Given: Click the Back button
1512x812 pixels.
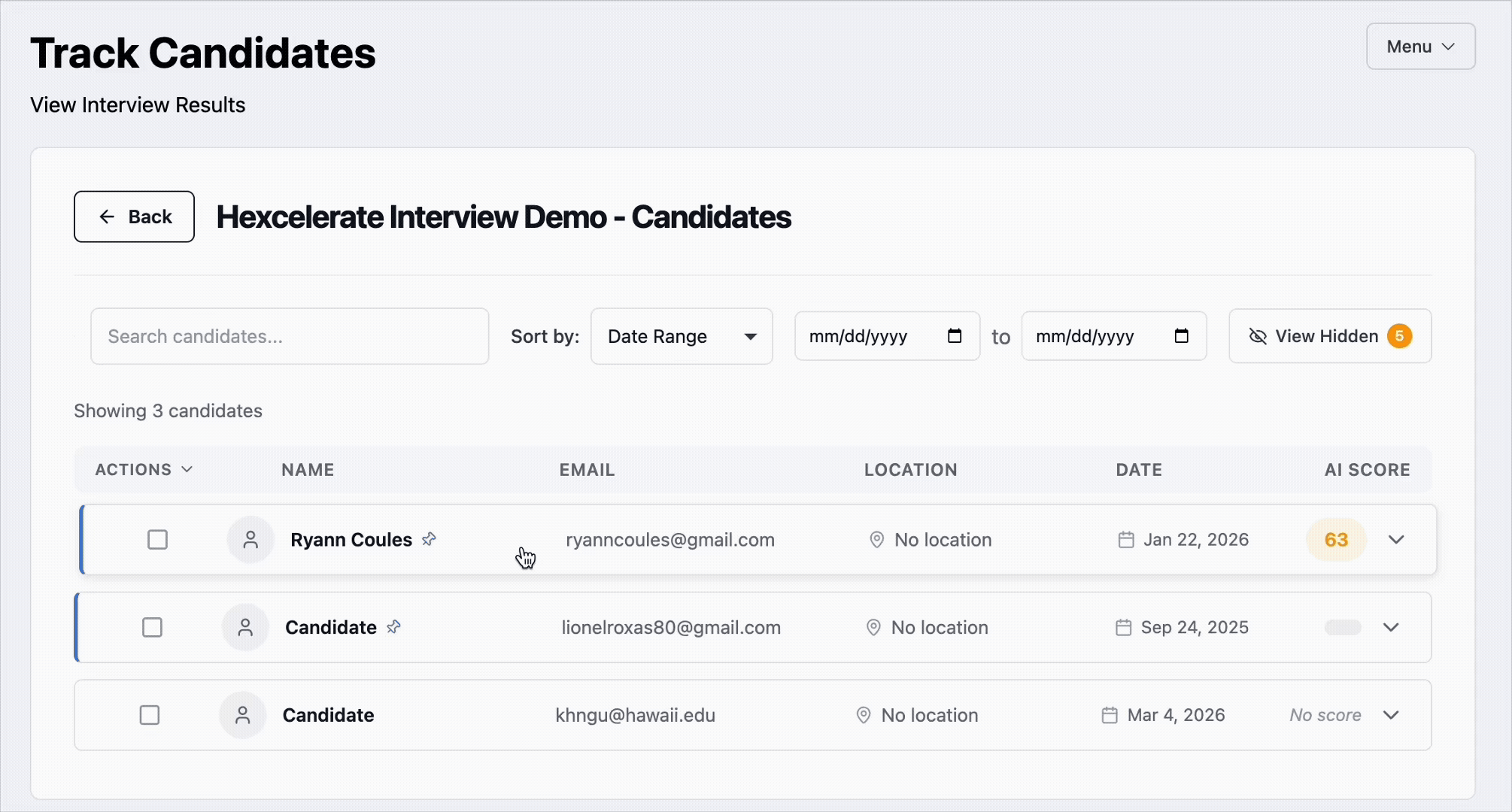Looking at the screenshot, I should click(134, 217).
